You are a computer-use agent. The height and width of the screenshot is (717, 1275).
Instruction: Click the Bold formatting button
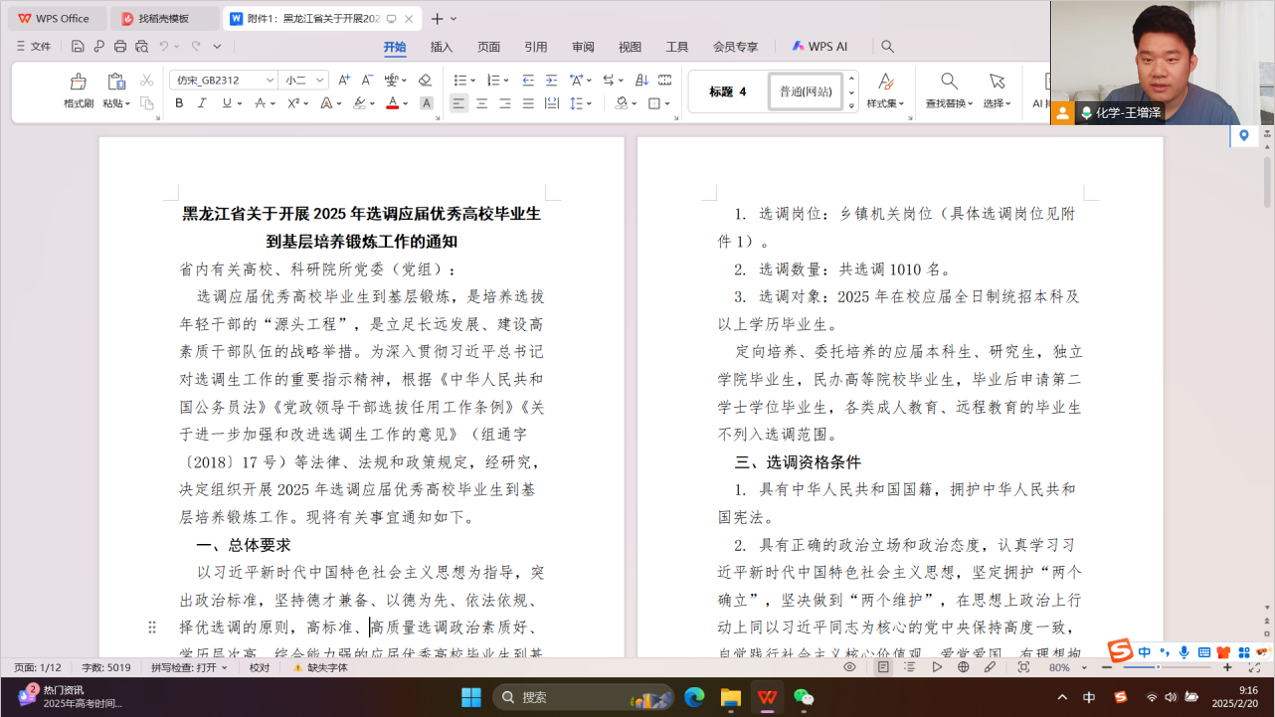tap(179, 103)
